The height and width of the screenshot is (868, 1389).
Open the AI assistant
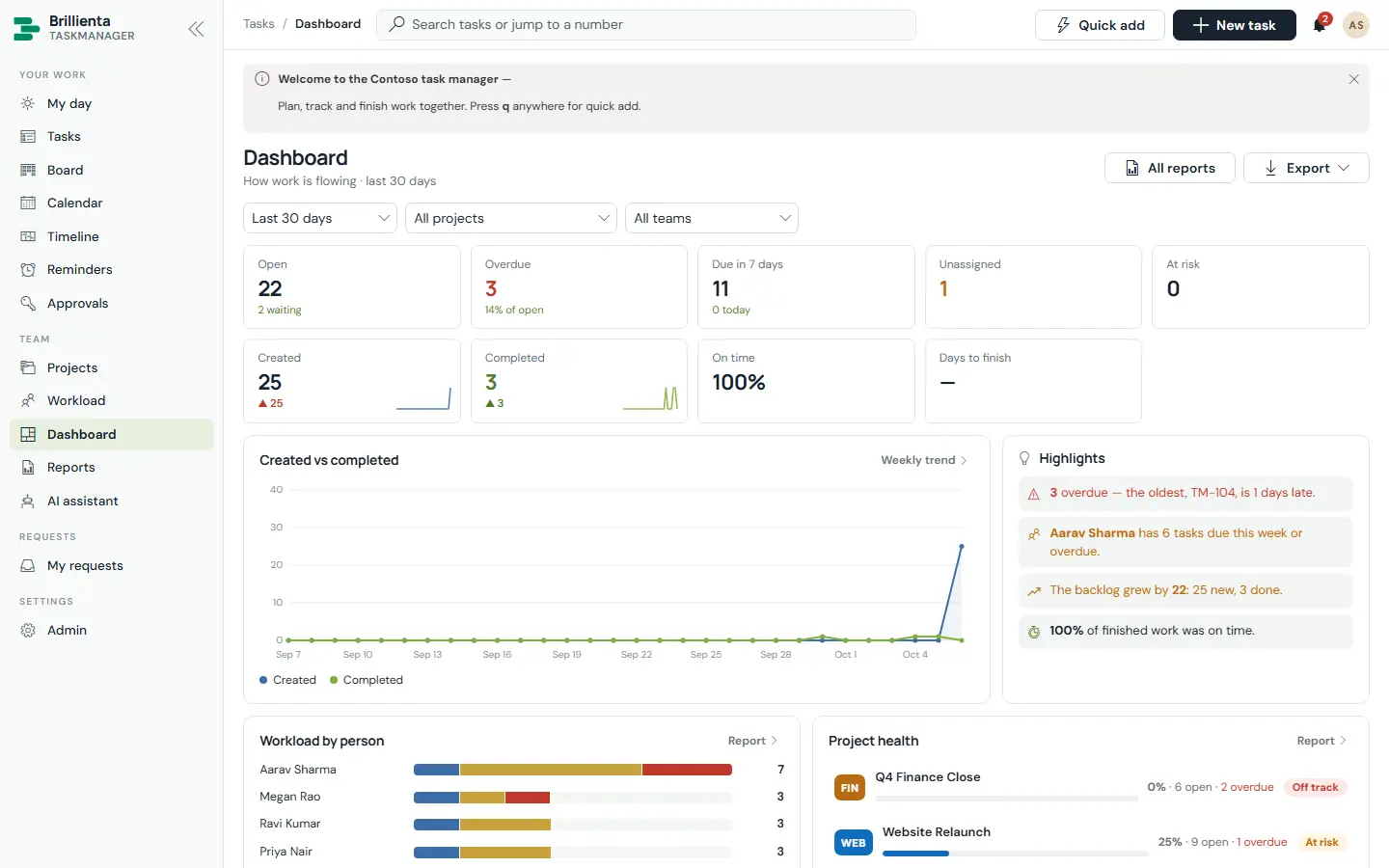111,501
